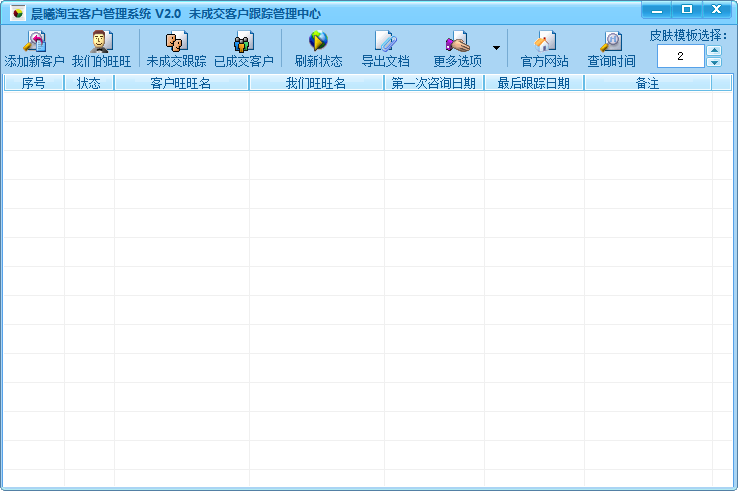Decrease the skin template number with down arrow
Screen dimensions: 738x491
point(714,62)
